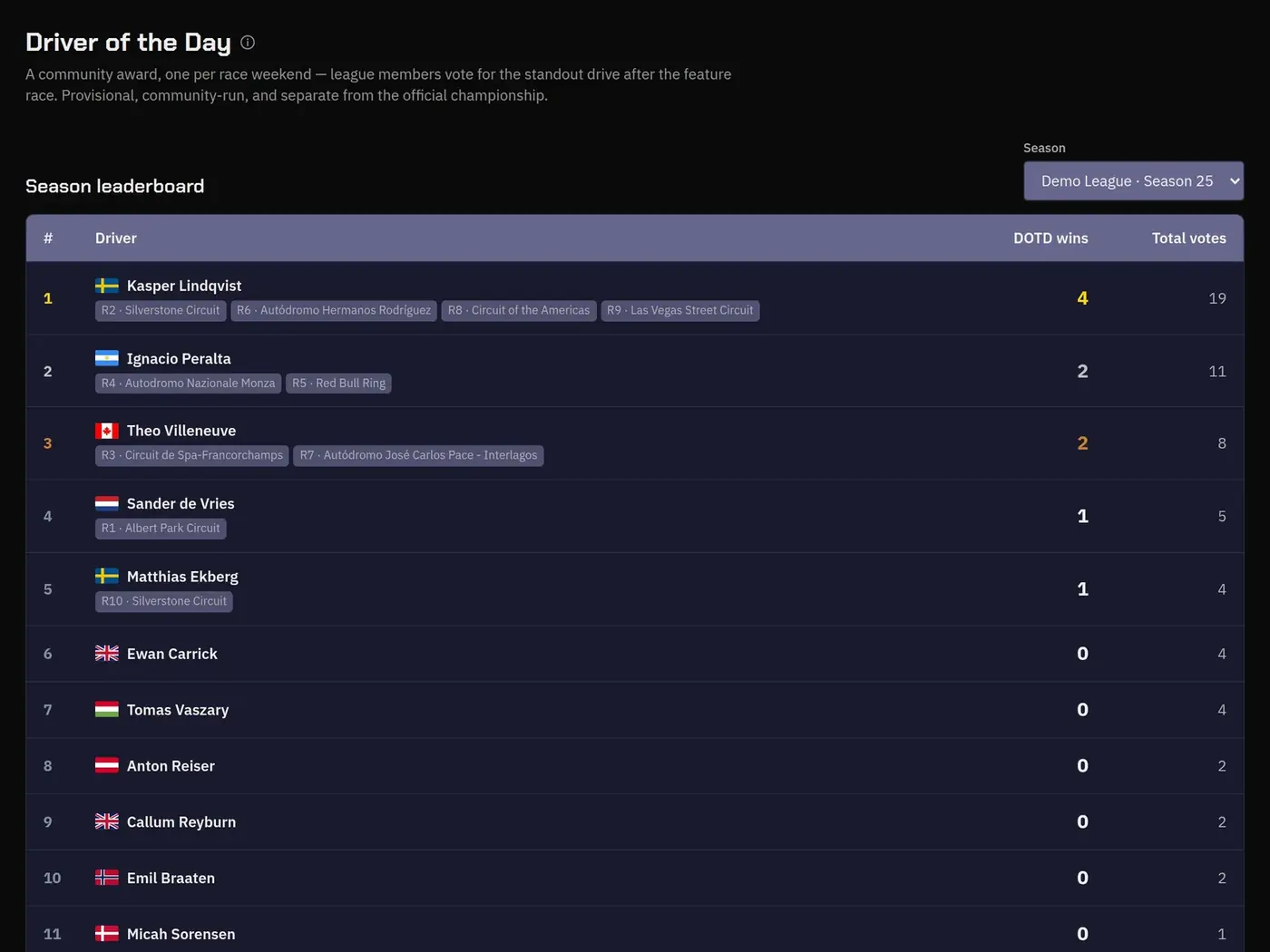Click the R5 · Red Bull Ring tag

[x=338, y=384]
